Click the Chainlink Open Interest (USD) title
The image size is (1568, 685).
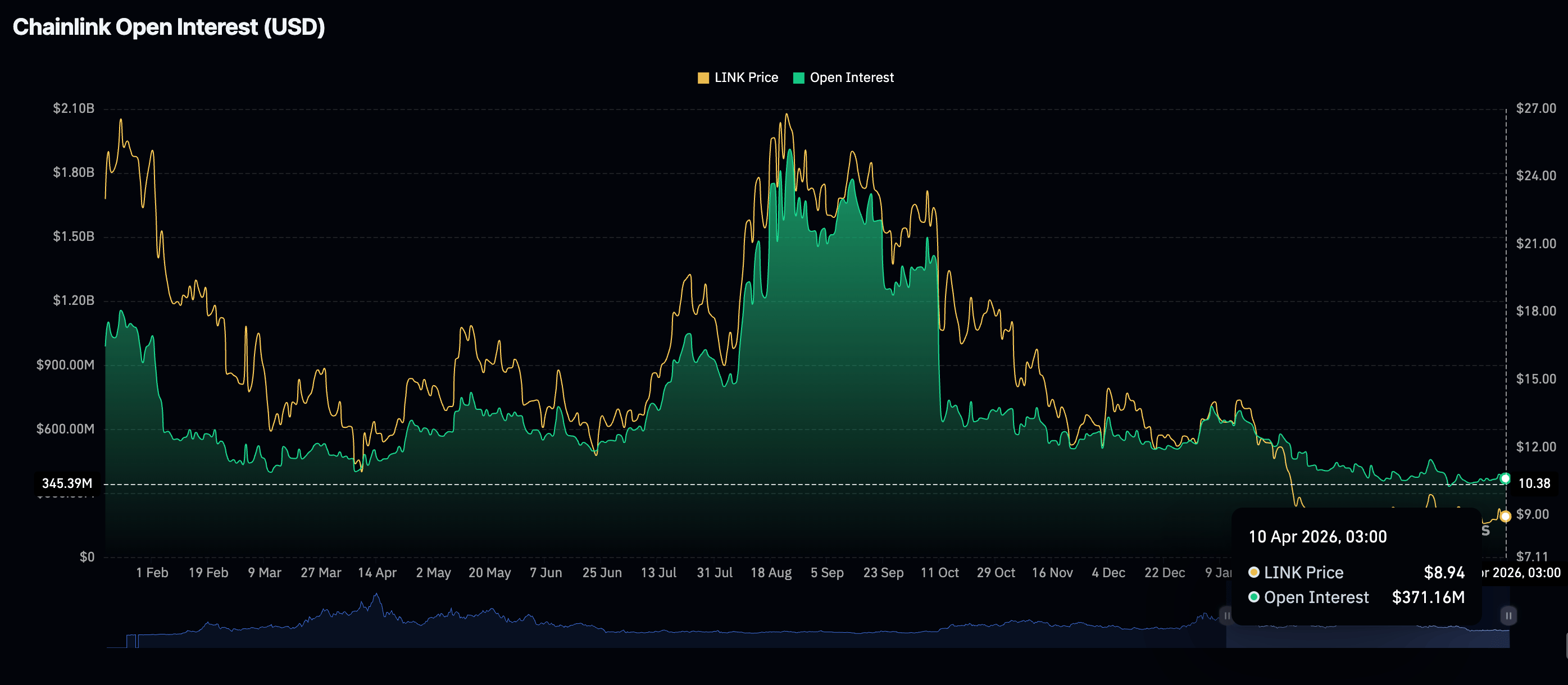click(x=169, y=28)
